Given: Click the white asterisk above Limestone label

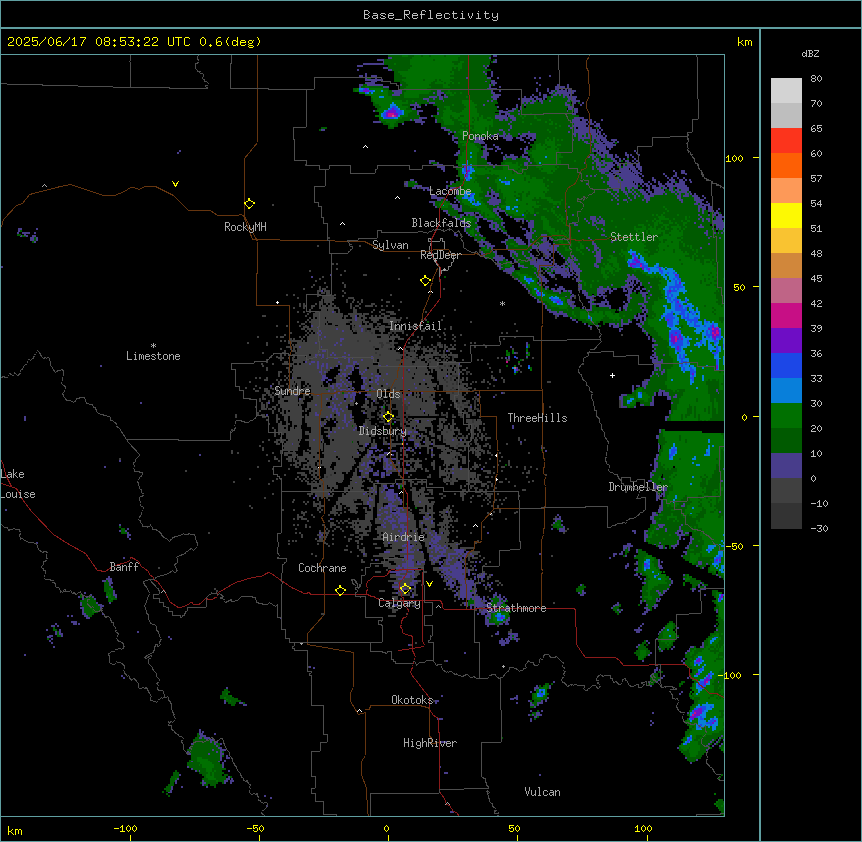Looking at the screenshot, I should pyautogui.click(x=153, y=346).
